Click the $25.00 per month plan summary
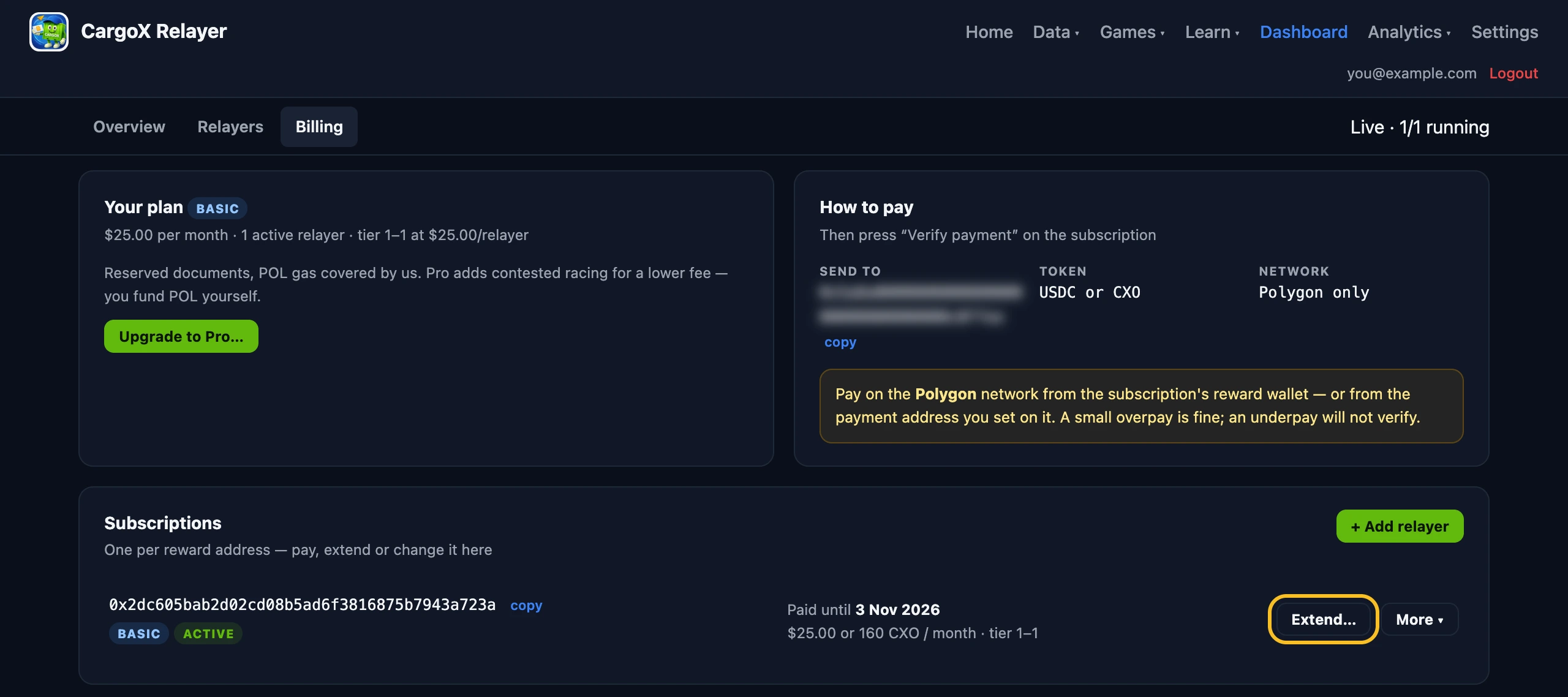The width and height of the screenshot is (1568, 697). click(316, 235)
